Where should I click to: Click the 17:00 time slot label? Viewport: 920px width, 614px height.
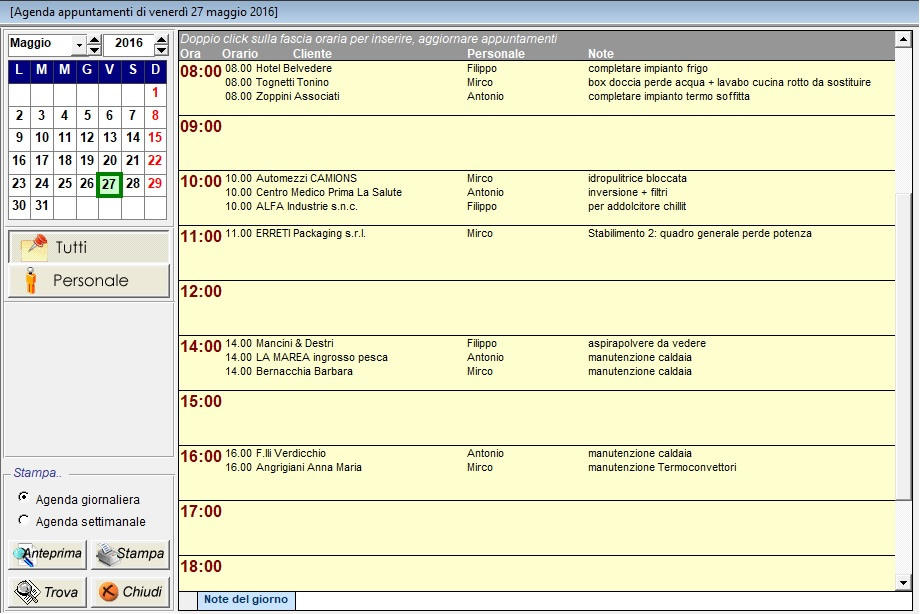[x=201, y=512]
